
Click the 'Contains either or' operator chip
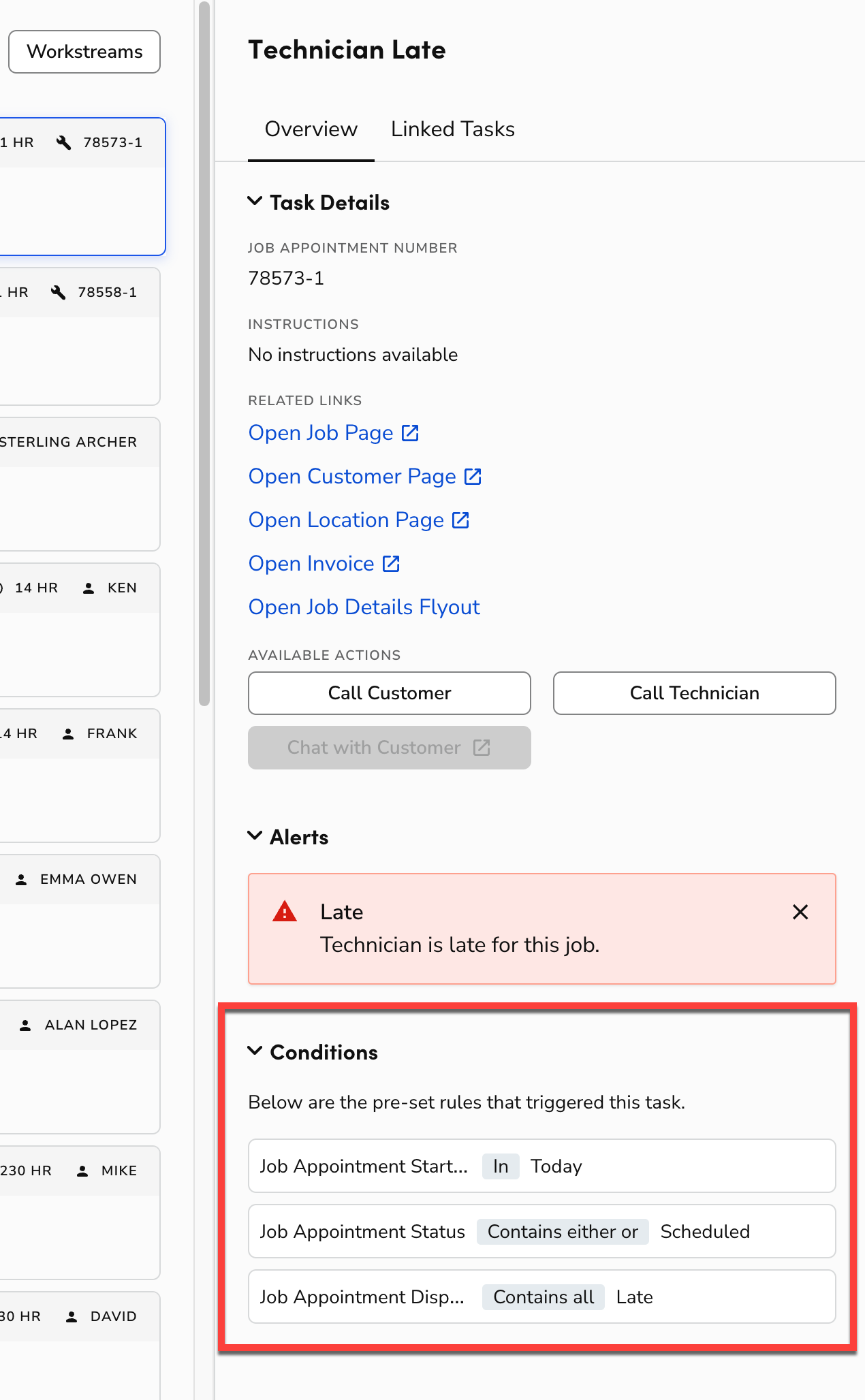click(563, 1231)
